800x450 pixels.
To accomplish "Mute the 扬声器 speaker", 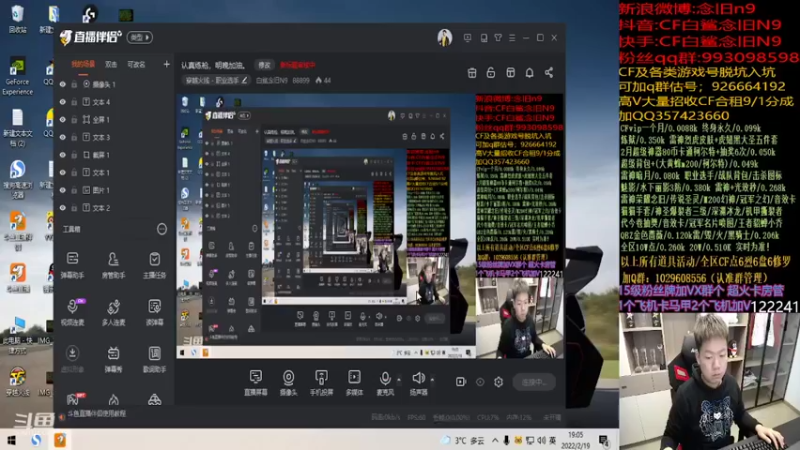I will (x=418, y=383).
